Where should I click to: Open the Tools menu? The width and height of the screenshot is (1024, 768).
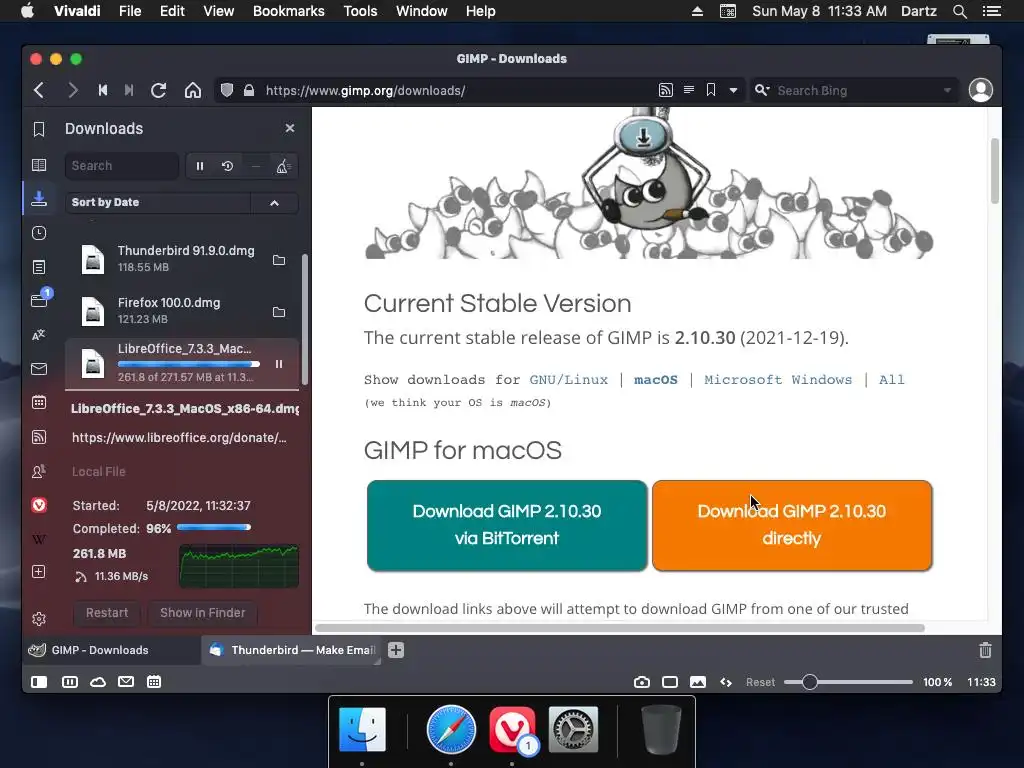(x=360, y=11)
